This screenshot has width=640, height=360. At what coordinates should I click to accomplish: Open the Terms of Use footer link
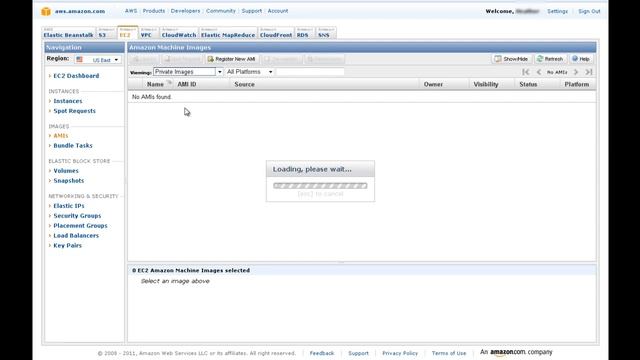[x=449, y=353]
